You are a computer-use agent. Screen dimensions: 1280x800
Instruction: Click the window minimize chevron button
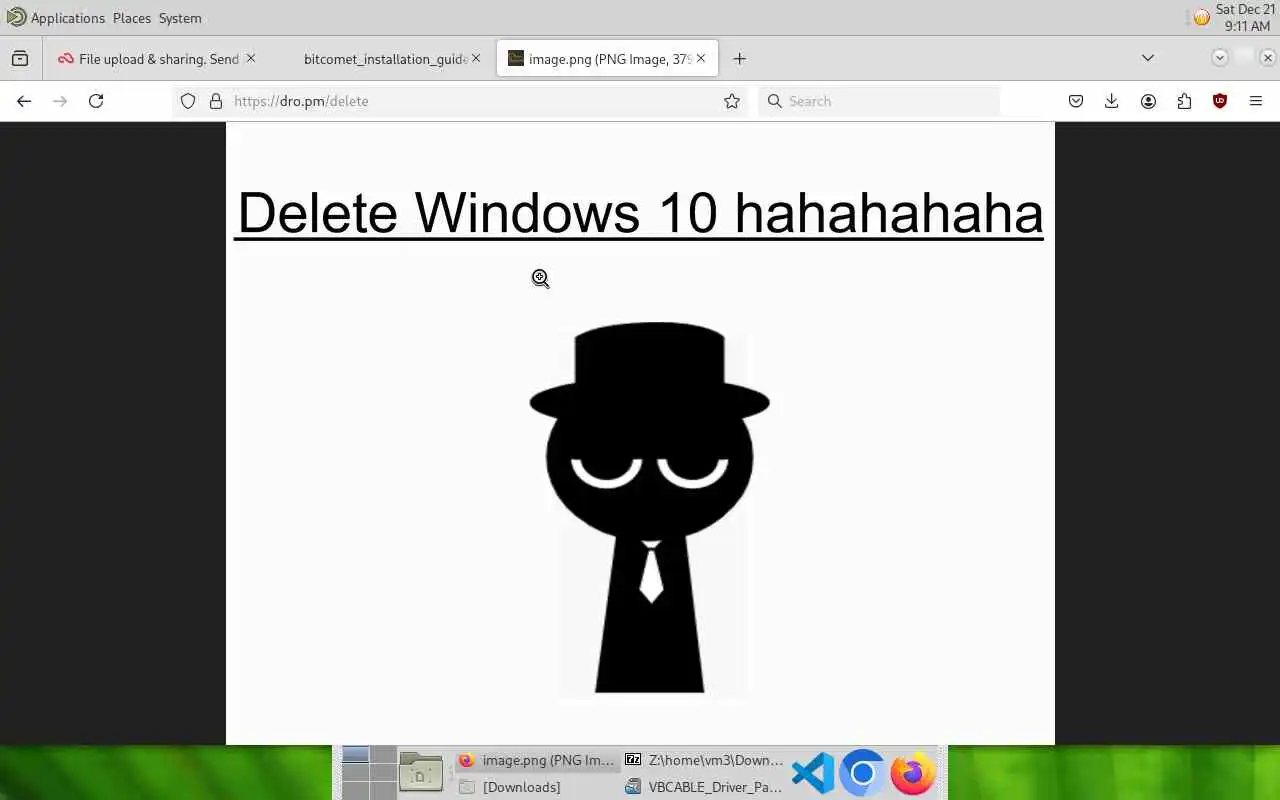click(1220, 58)
